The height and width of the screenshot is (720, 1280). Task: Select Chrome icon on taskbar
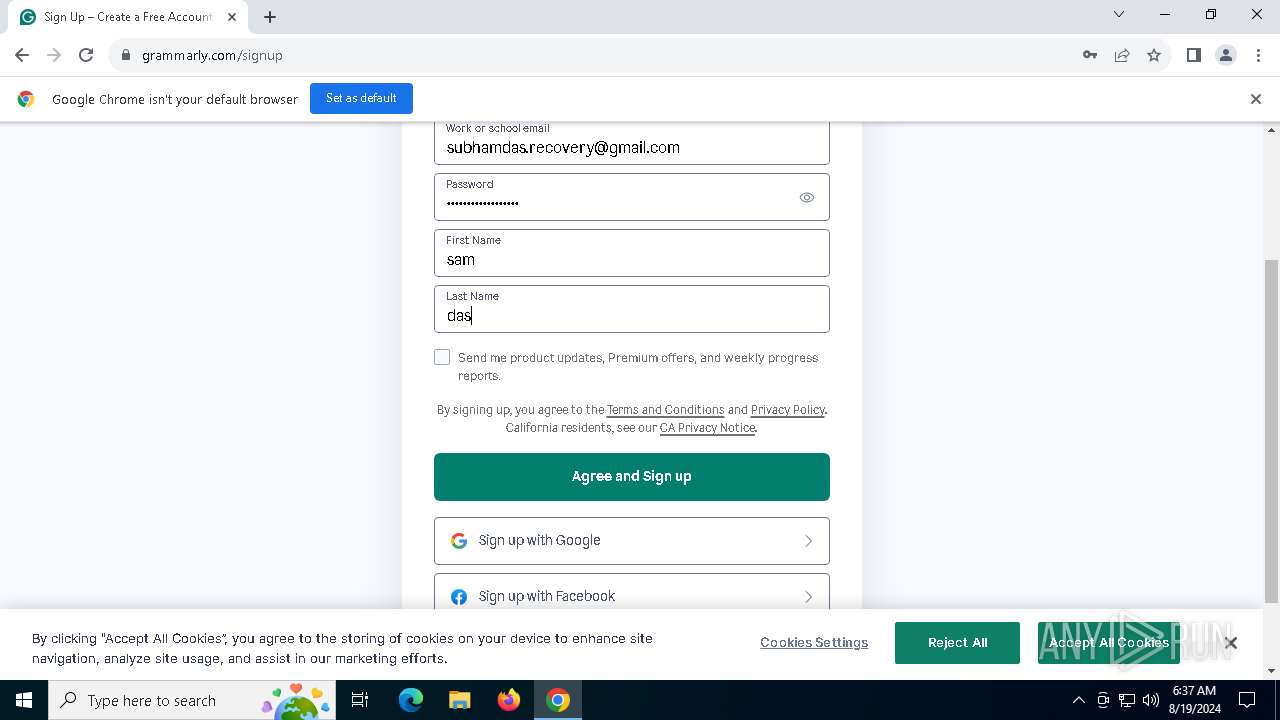(558, 700)
